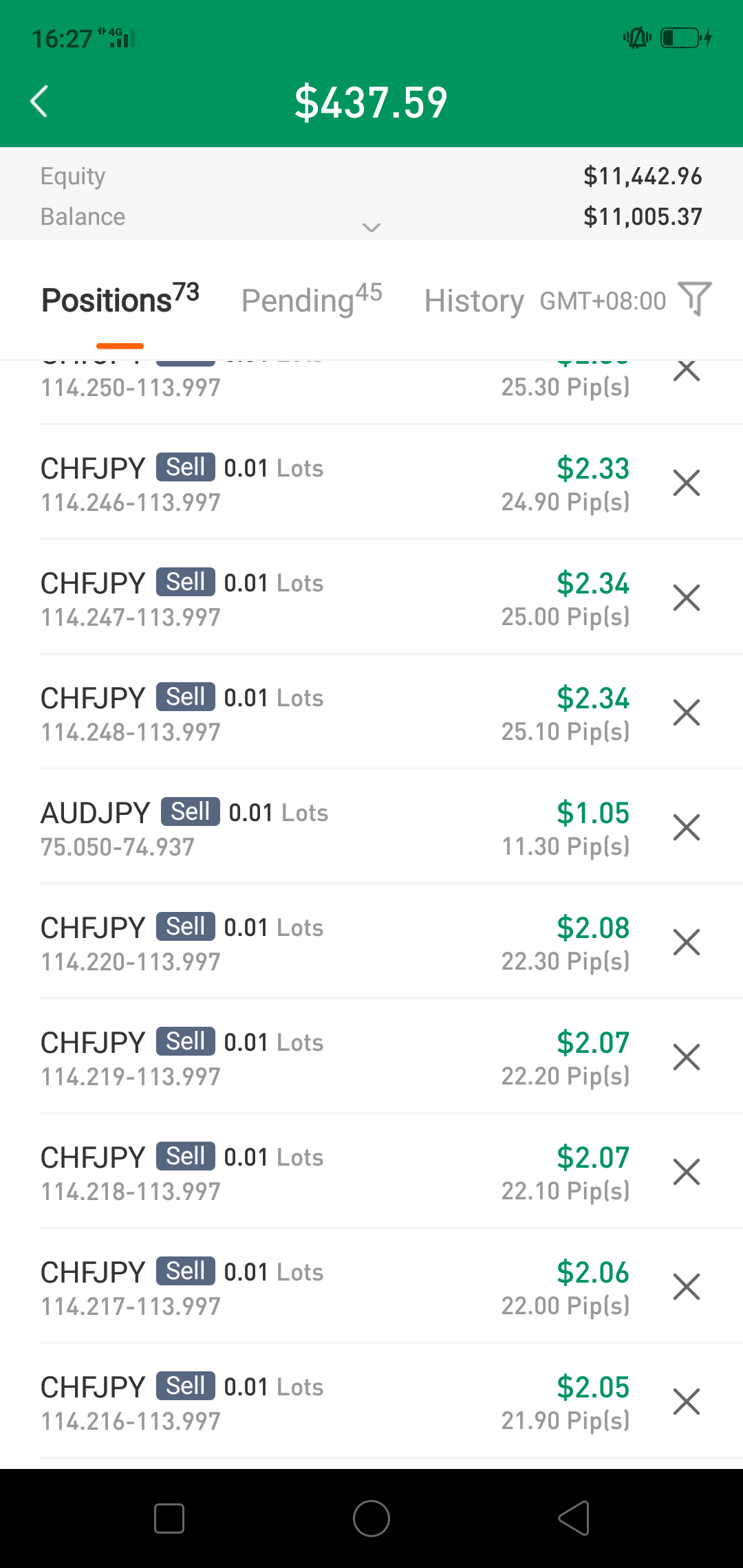This screenshot has width=743, height=1568.
Task: Expand the equity and balance details chevron
Action: (x=371, y=227)
